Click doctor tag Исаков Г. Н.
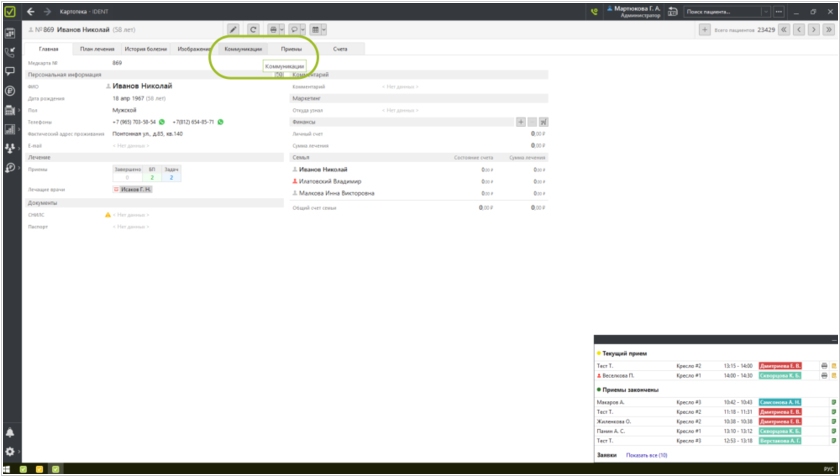 [x=134, y=189]
